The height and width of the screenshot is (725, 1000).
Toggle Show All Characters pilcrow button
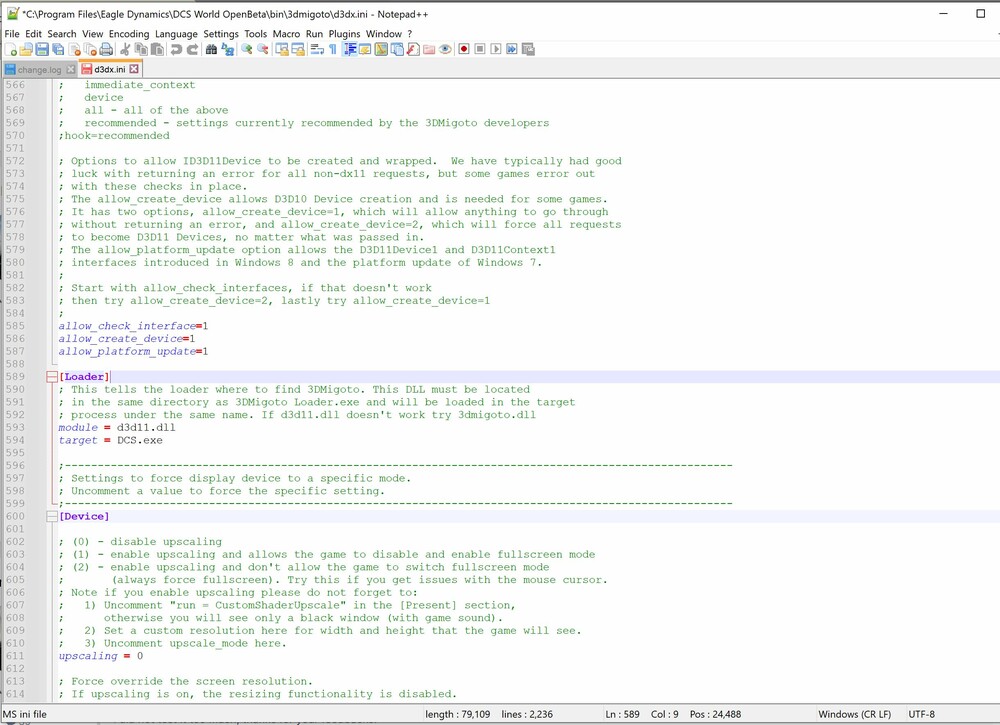[333, 49]
